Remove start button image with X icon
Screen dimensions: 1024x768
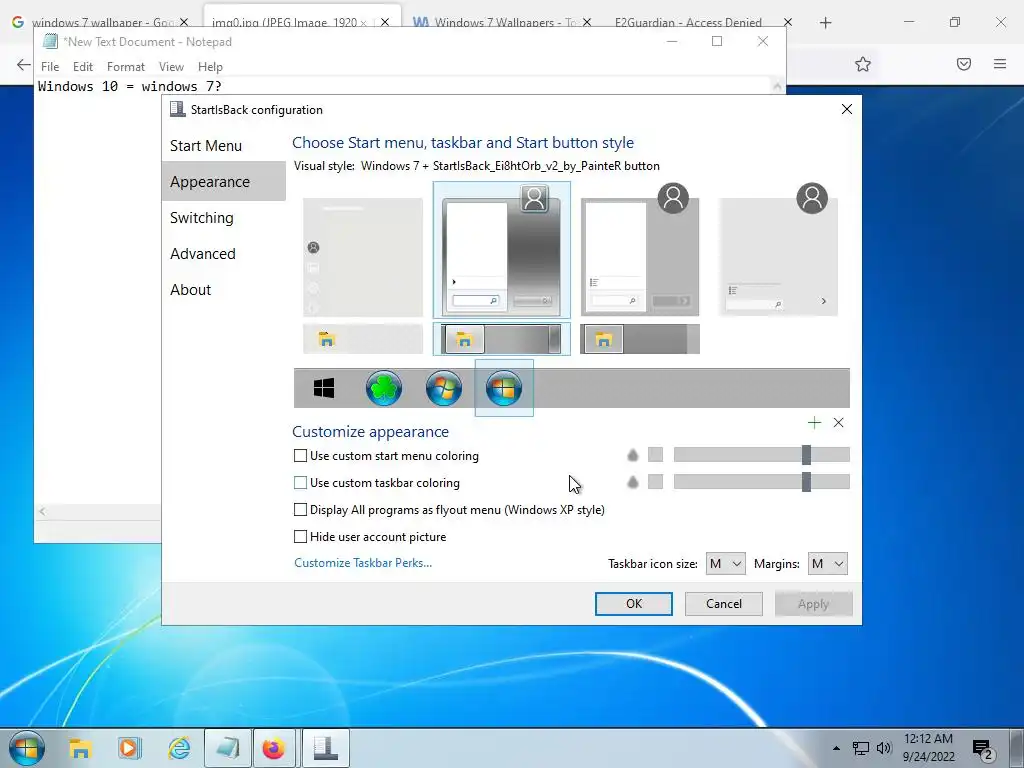pos(839,423)
